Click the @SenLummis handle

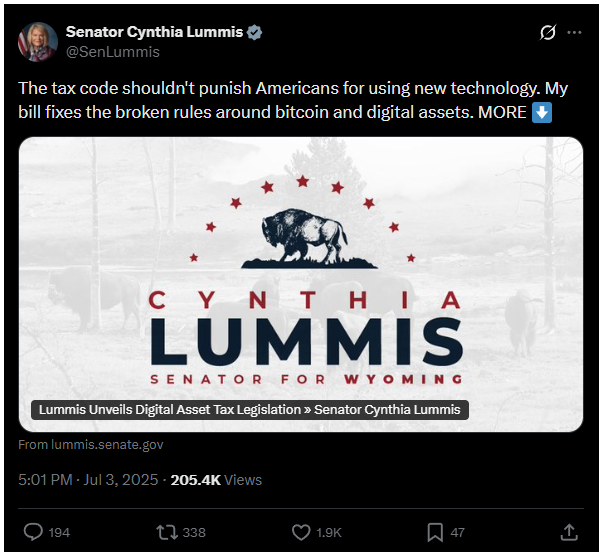pos(112,51)
